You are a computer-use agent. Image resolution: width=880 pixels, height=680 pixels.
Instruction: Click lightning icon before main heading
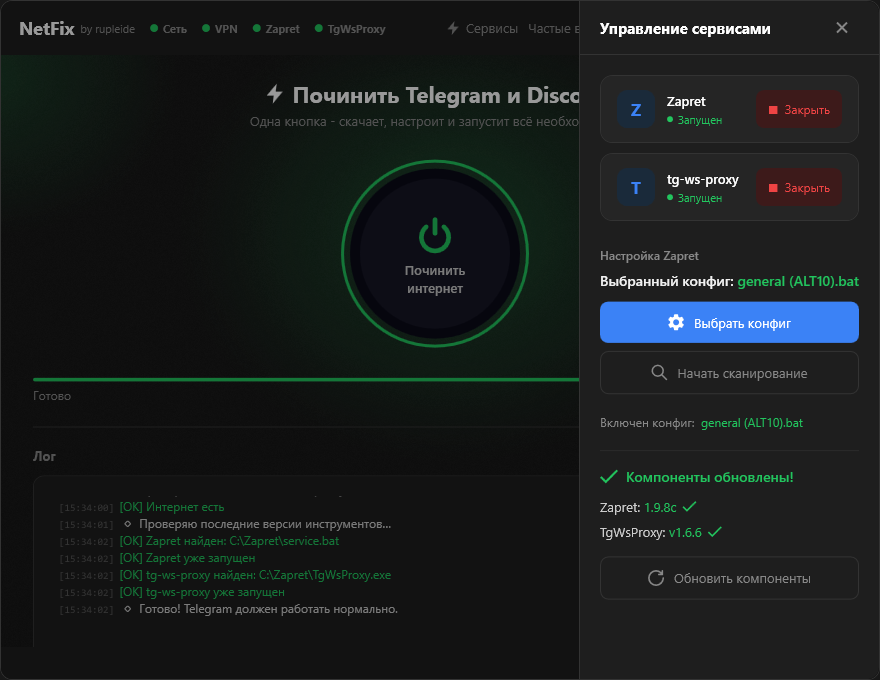[x=274, y=94]
